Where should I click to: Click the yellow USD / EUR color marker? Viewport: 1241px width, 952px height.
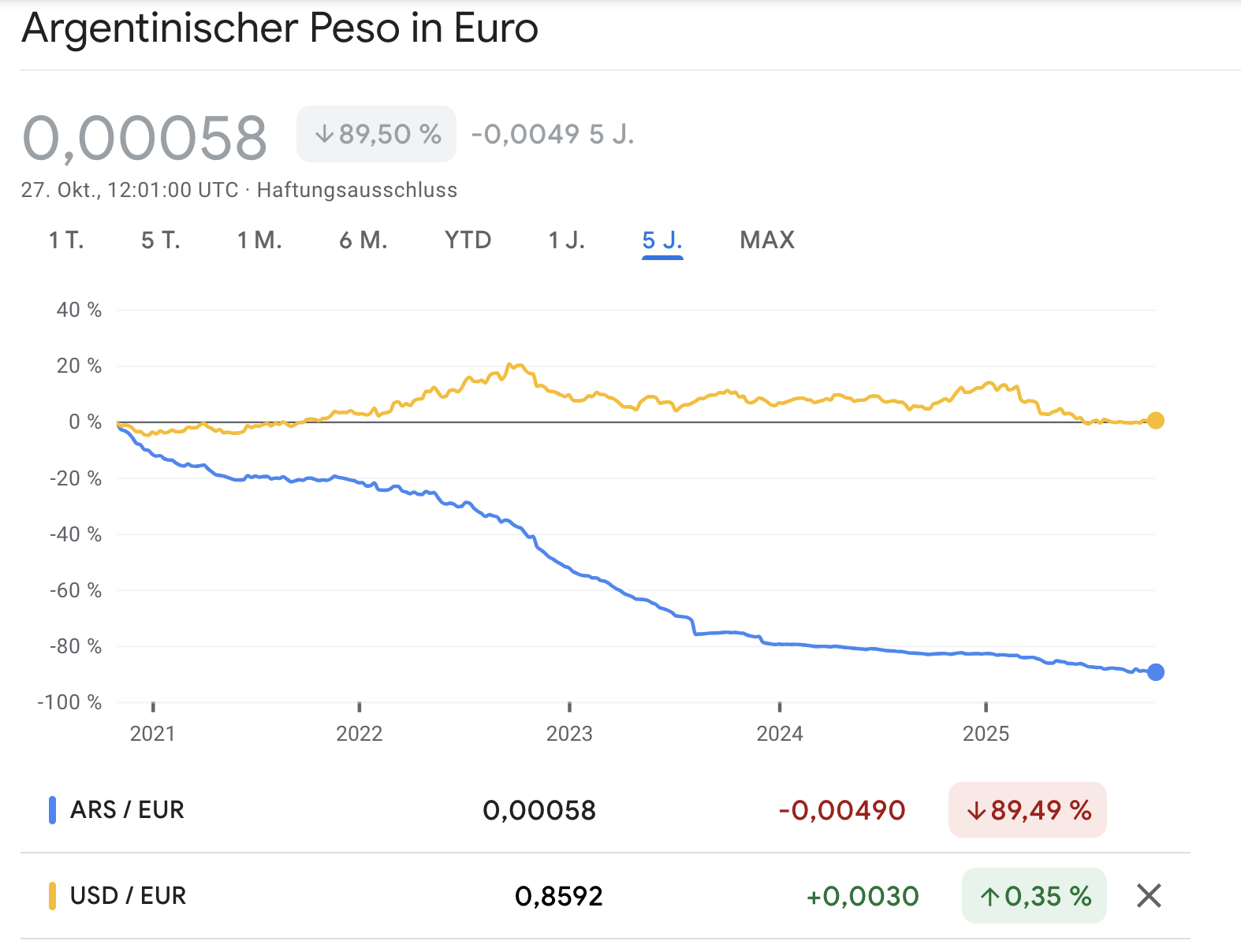pyautogui.click(x=52, y=896)
